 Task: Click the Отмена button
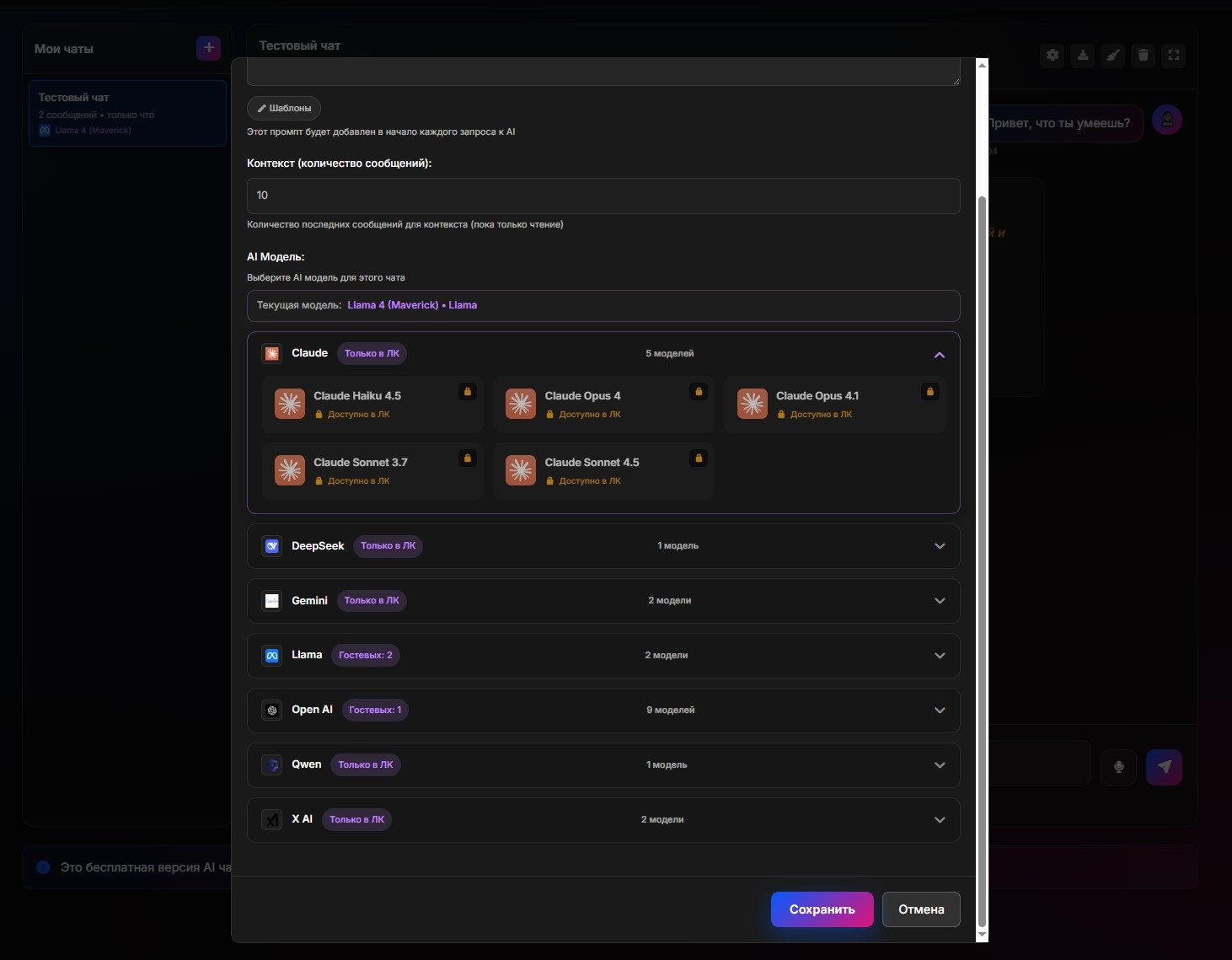(921, 909)
